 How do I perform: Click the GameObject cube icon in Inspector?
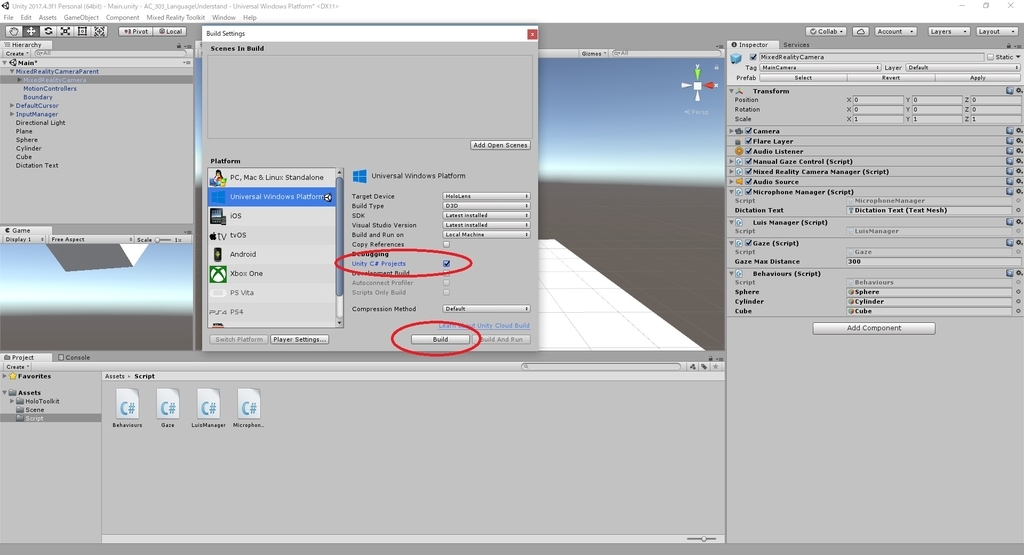click(737, 58)
